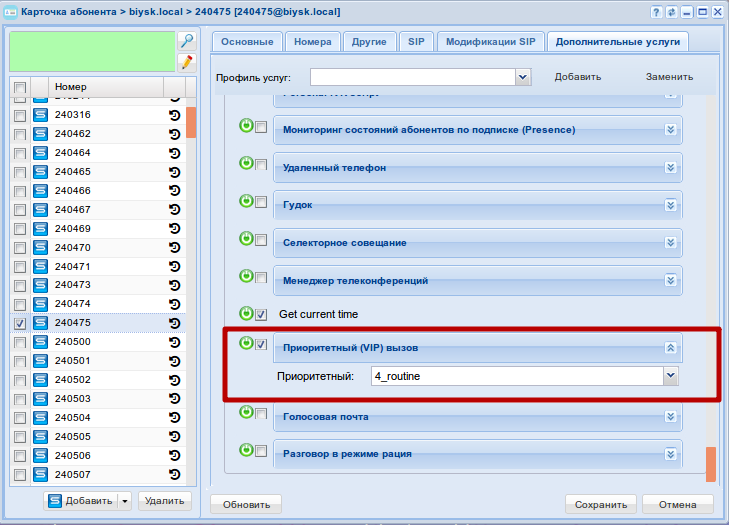Click history icon for number 240475
This screenshot has width=729, height=525.
click(x=175, y=323)
